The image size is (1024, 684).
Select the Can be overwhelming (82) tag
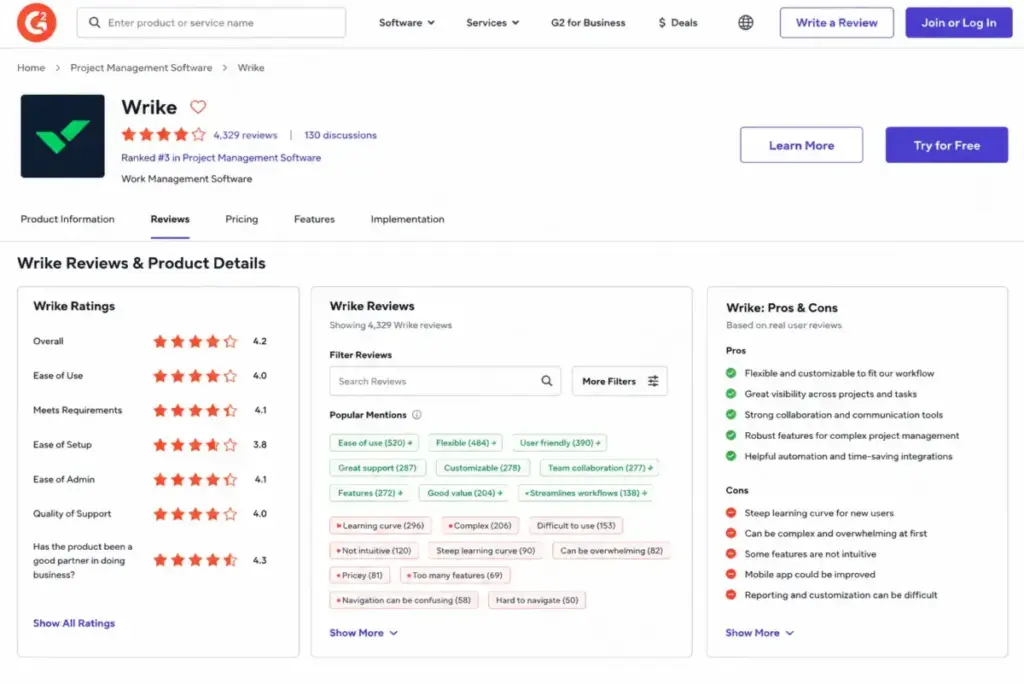coord(611,551)
